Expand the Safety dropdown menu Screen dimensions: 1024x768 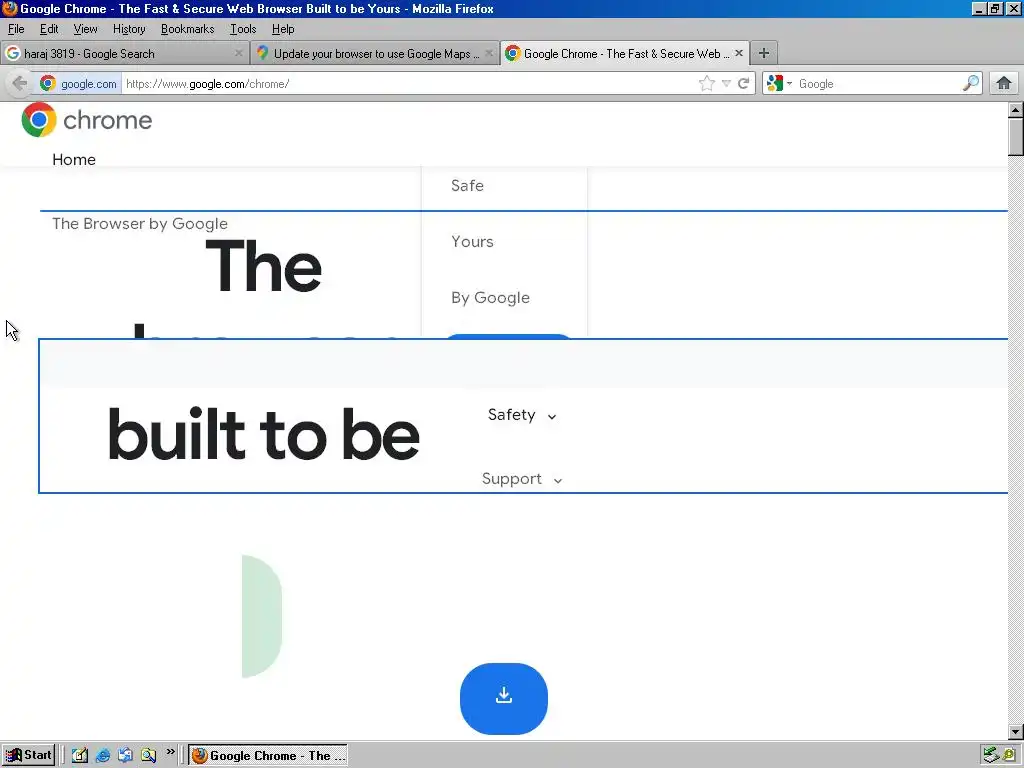pos(522,415)
